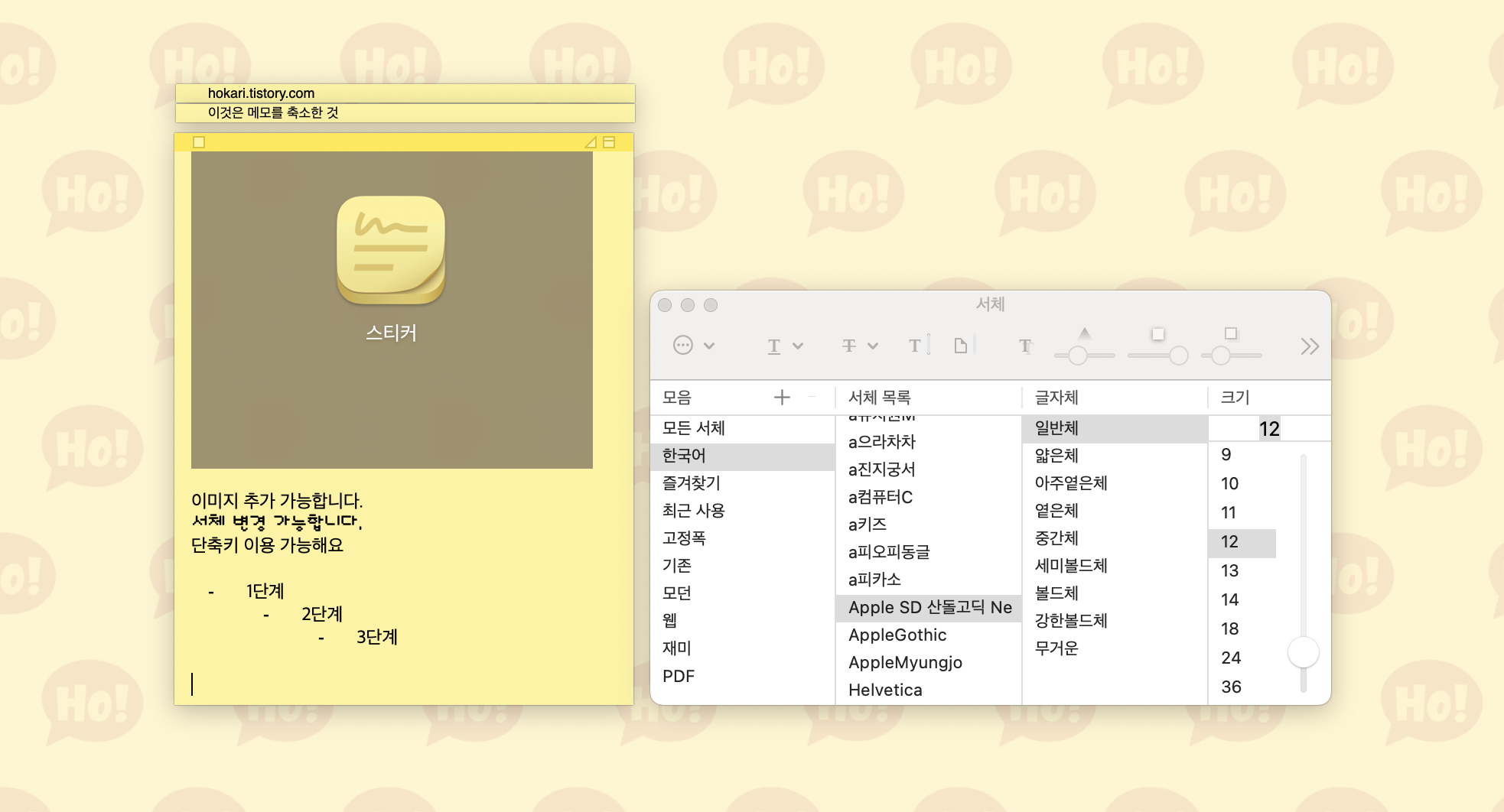Select the 아주옅은체 typeface
The height and width of the screenshot is (812, 1504).
coord(1115,483)
